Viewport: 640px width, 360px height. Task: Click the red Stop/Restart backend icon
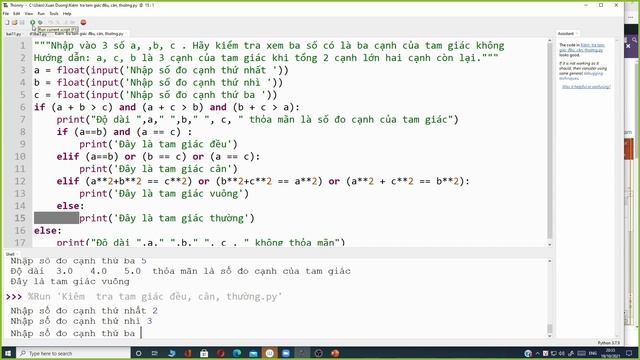pyautogui.click(x=83, y=22)
